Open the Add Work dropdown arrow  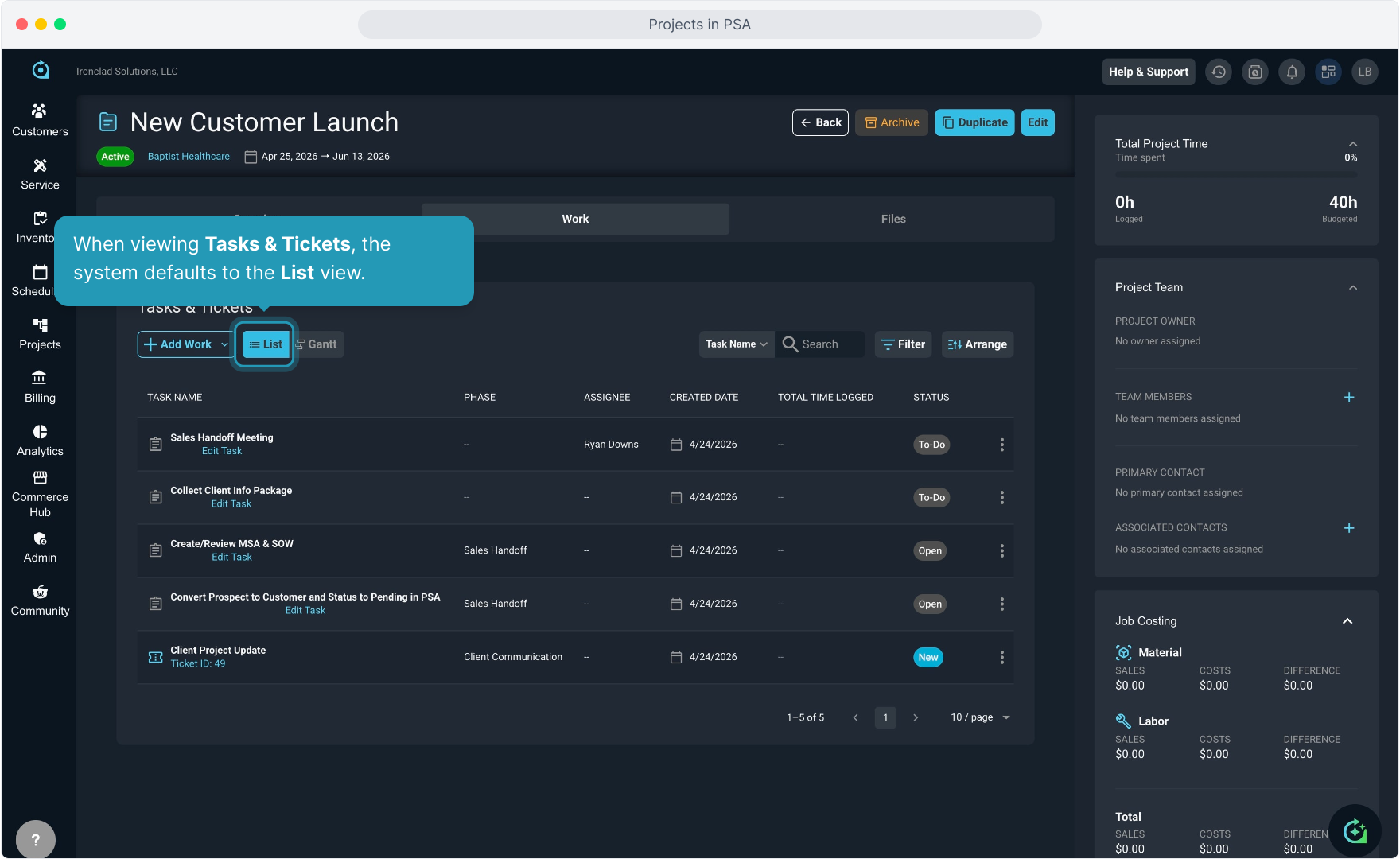tap(224, 344)
